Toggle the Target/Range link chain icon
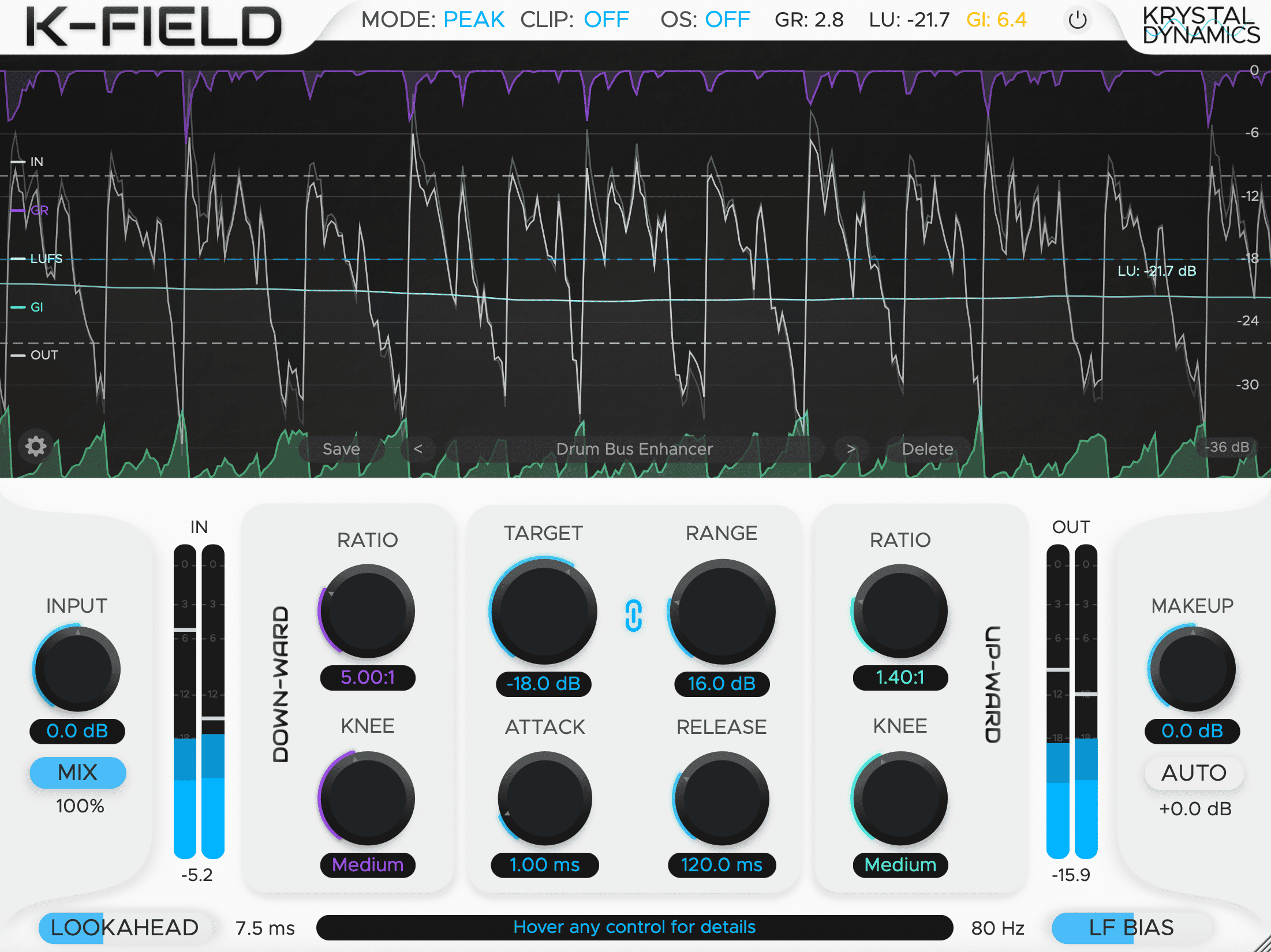Image resolution: width=1271 pixels, height=952 pixels. point(633,616)
